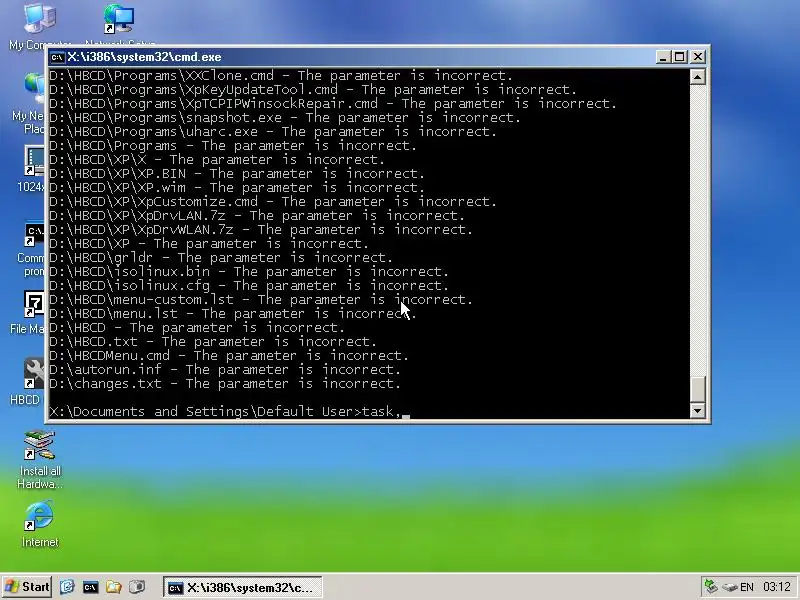This screenshot has height=600, width=800.
Task: Select the Internet desktop shortcut
Action: click(x=40, y=523)
